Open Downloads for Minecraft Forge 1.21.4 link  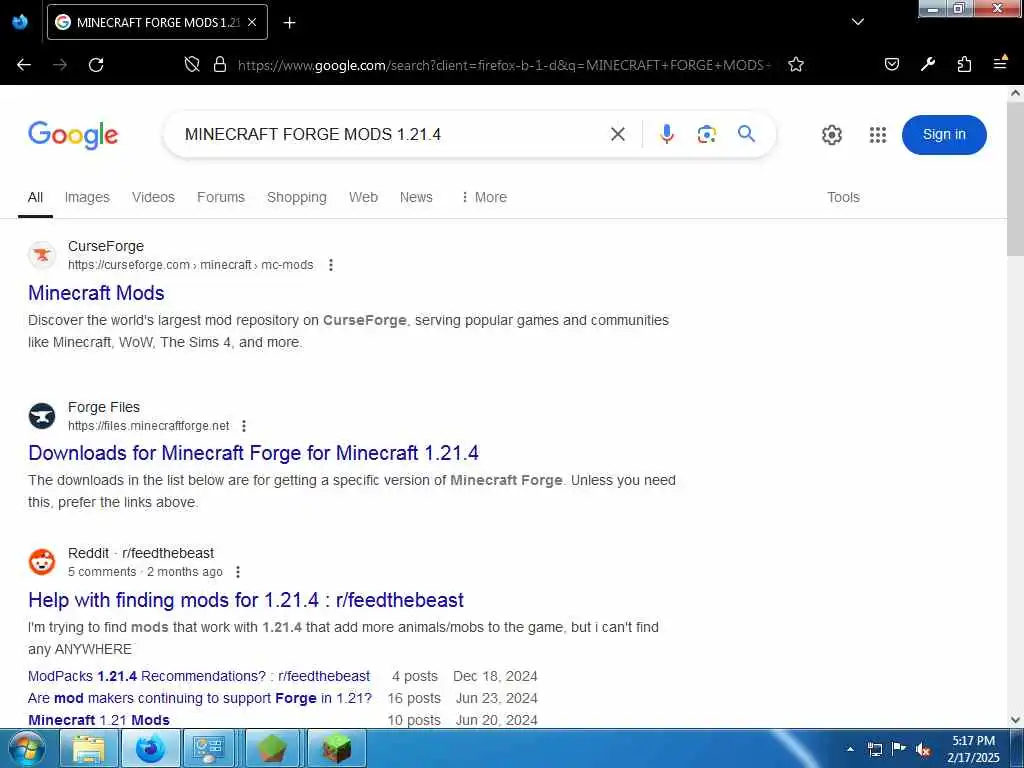pyautogui.click(x=253, y=453)
